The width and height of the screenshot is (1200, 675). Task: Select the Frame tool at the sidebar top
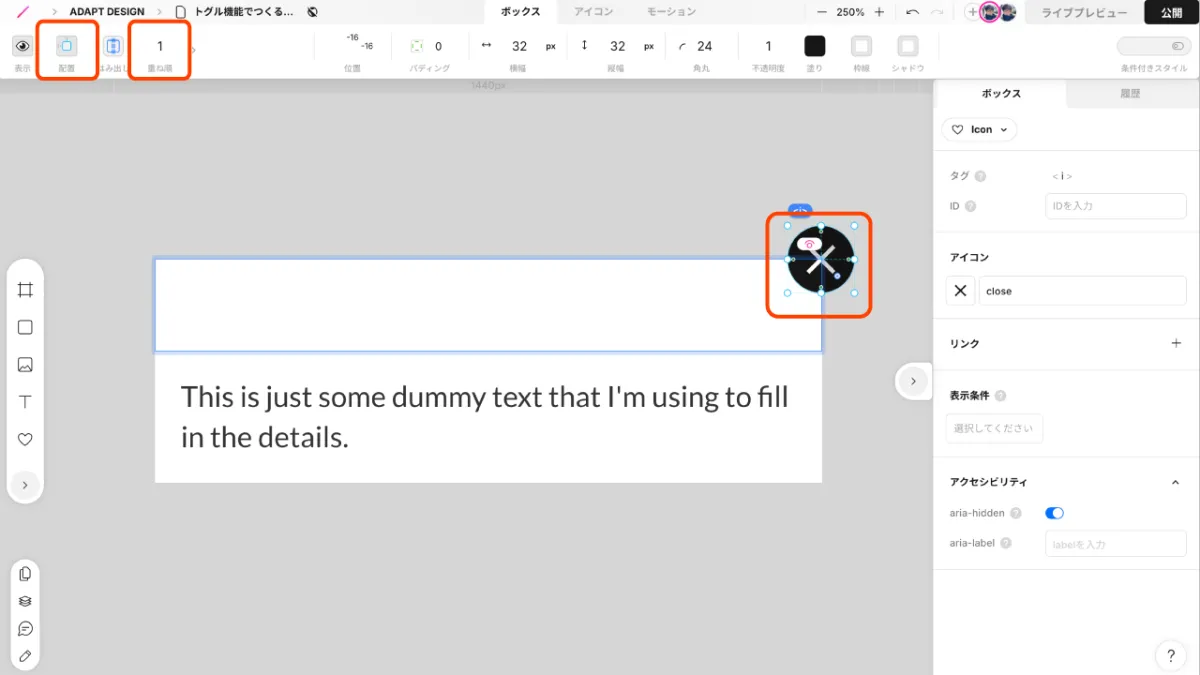click(24, 290)
